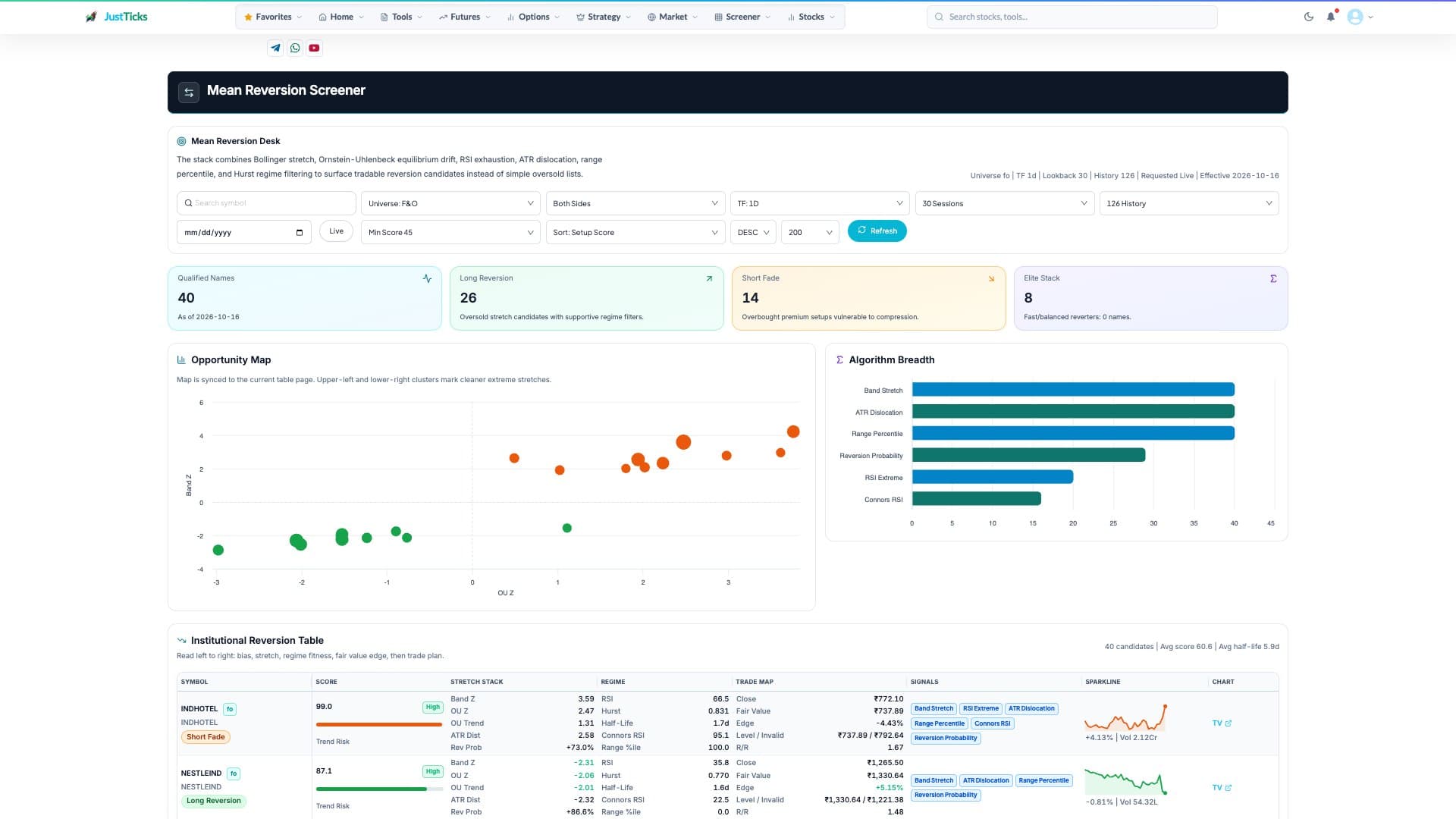1456x819 pixels.
Task: Expand the 30 Sessions dropdown
Action: [1005, 203]
